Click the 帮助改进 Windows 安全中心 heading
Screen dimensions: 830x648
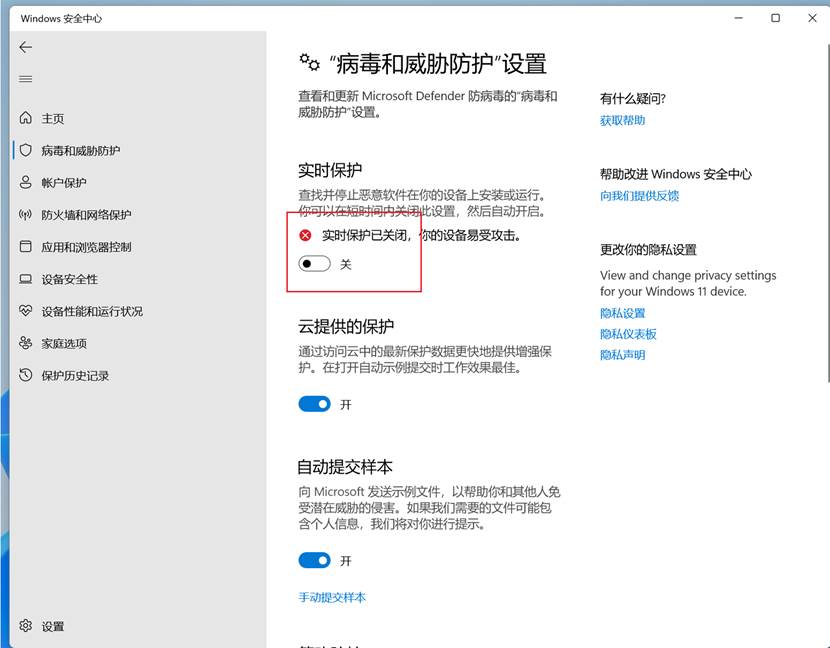(x=675, y=174)
